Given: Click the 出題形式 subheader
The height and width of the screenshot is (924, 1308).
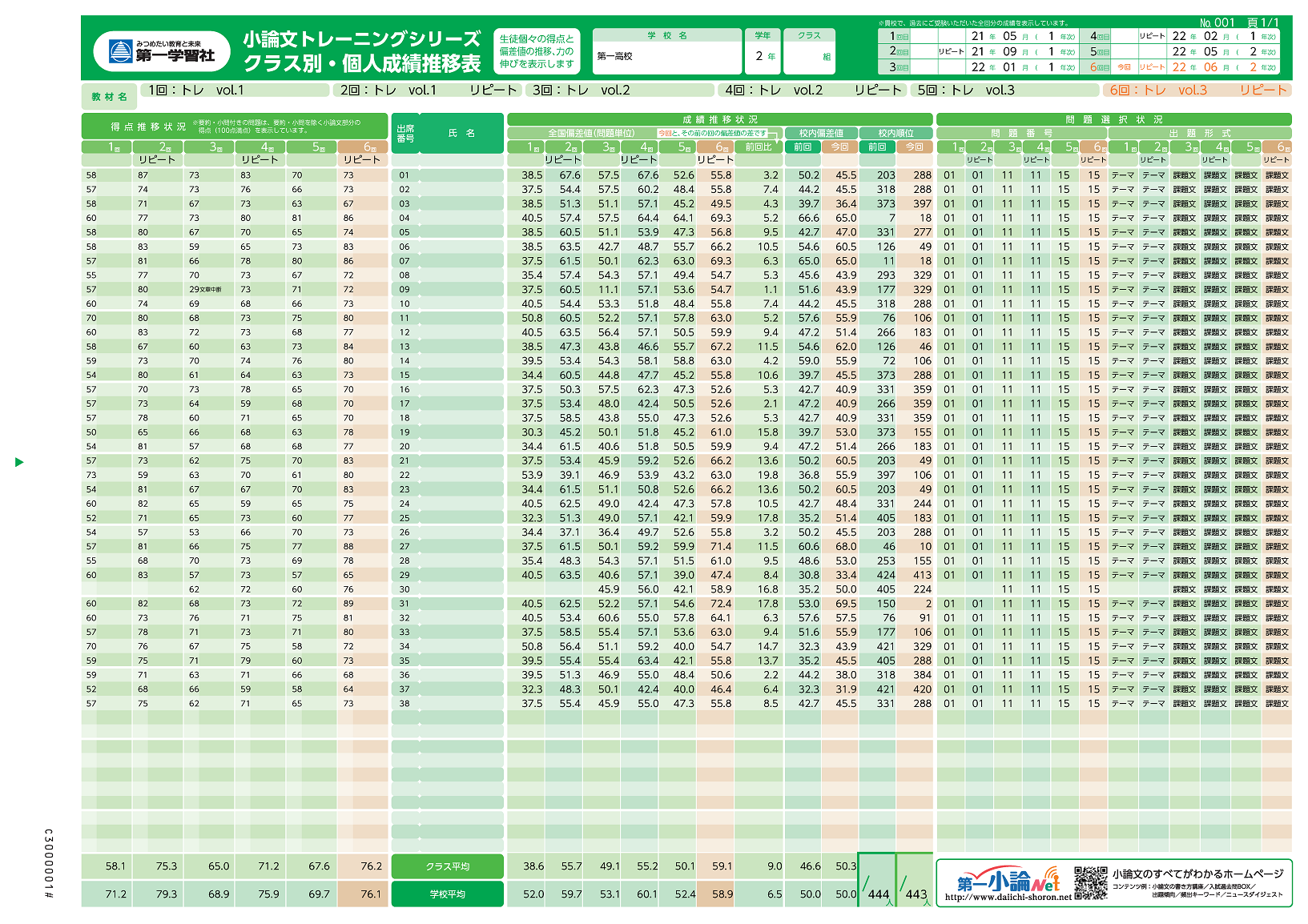Looking at the screenshot, I should tap(1199, 133).
